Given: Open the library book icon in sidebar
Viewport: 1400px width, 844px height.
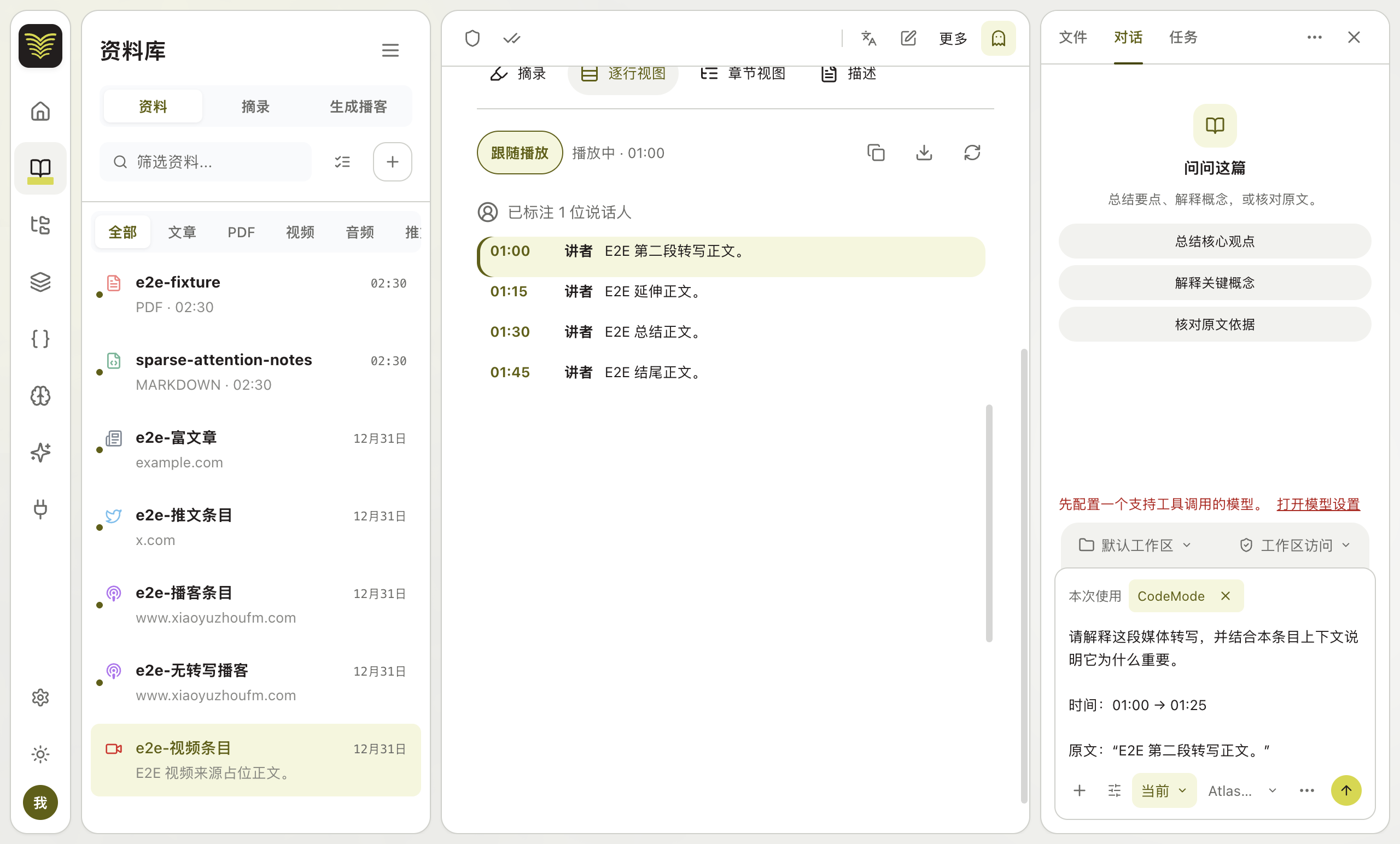Looking at the screenshot, I should click(40, 168).
